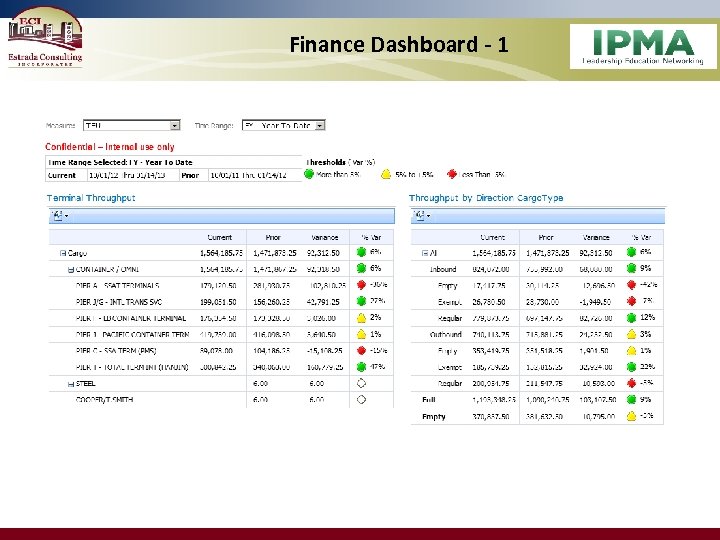Viewport: 720px width, 540px height.
Task: Collapse the All row in Throughput by Direction
Action: coord(425,253)
